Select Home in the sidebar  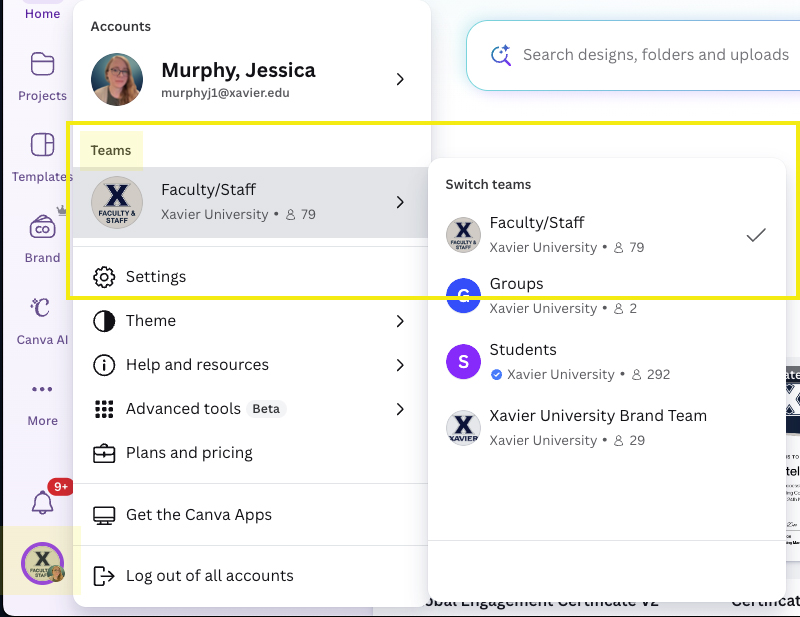[41, 14]
